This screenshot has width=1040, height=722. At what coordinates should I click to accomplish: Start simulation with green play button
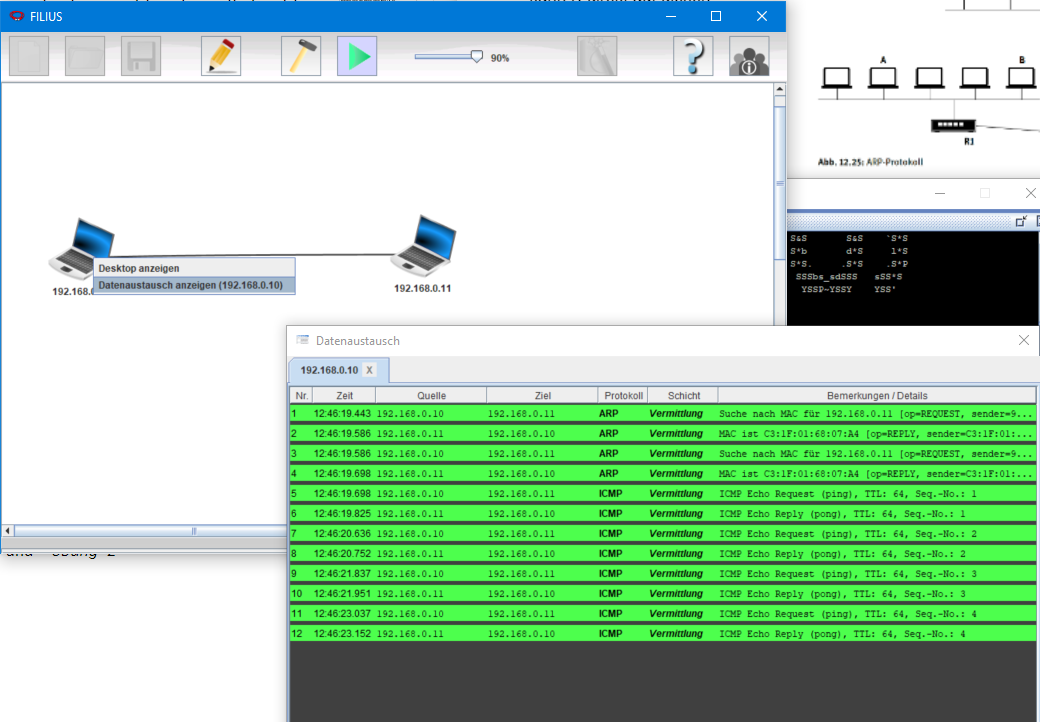357,56
